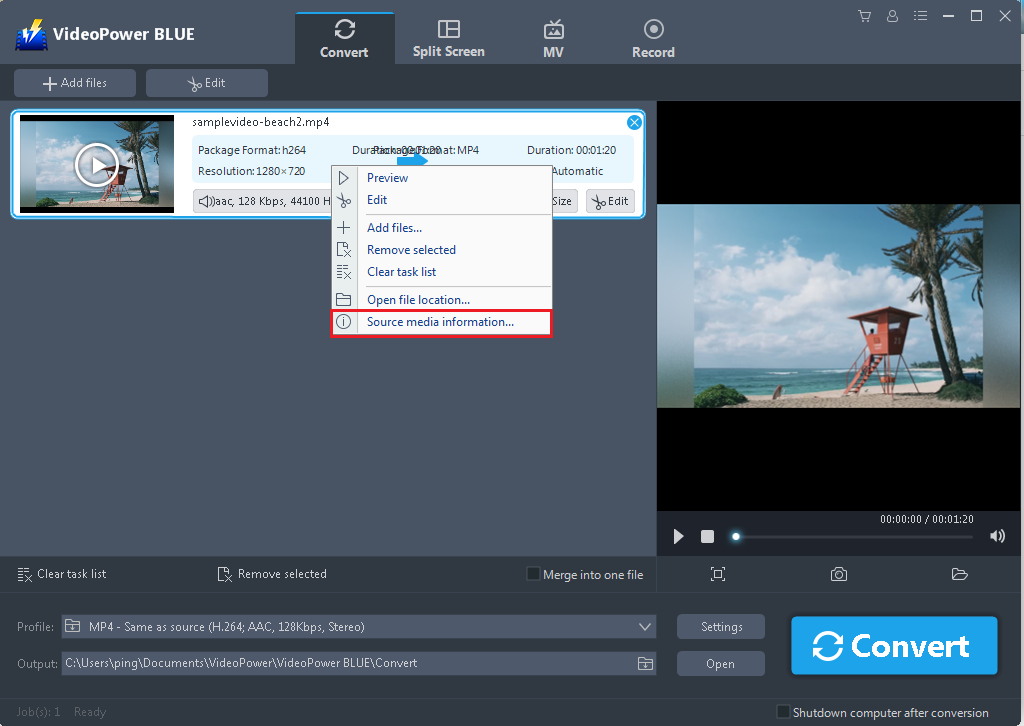
Task: Click the Clear task list icon
Action: [x=25, y=574]
